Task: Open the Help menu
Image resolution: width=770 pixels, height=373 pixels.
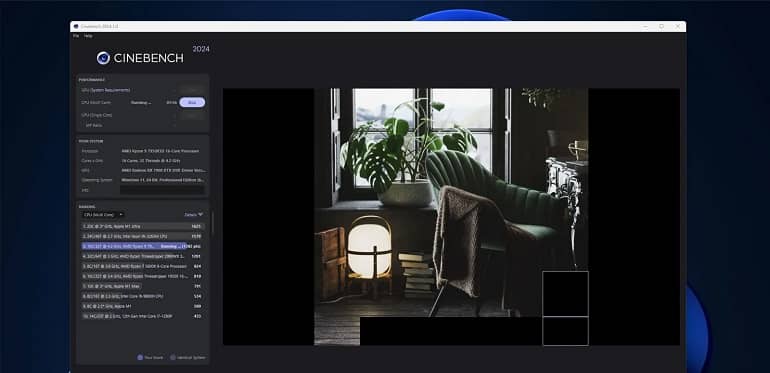Action: point(88,36)
